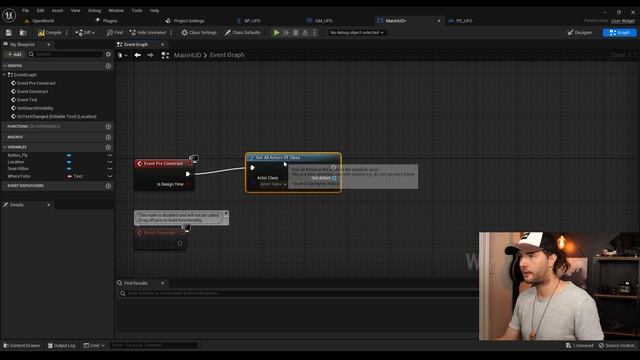
Task: Navigate back in graph history
Action: [x=138, y=55]
